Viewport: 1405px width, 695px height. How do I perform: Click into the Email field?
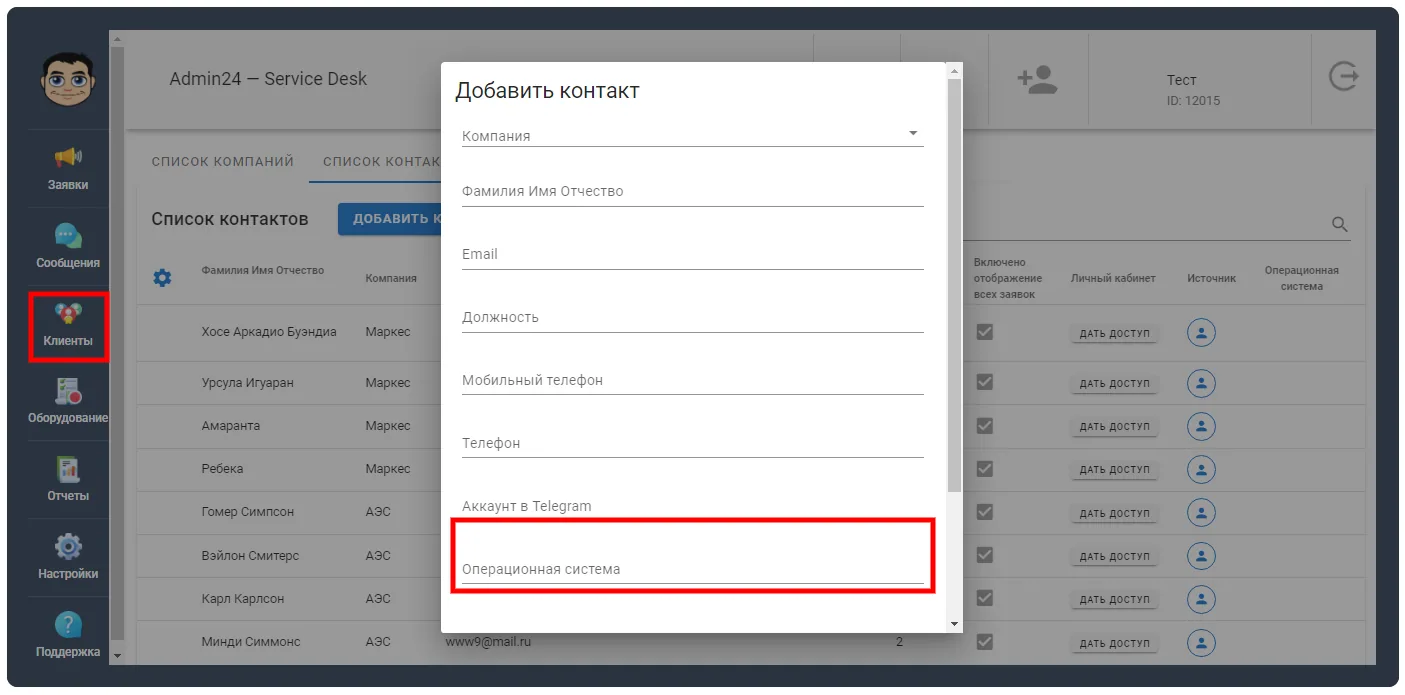(x=692, y=254)
